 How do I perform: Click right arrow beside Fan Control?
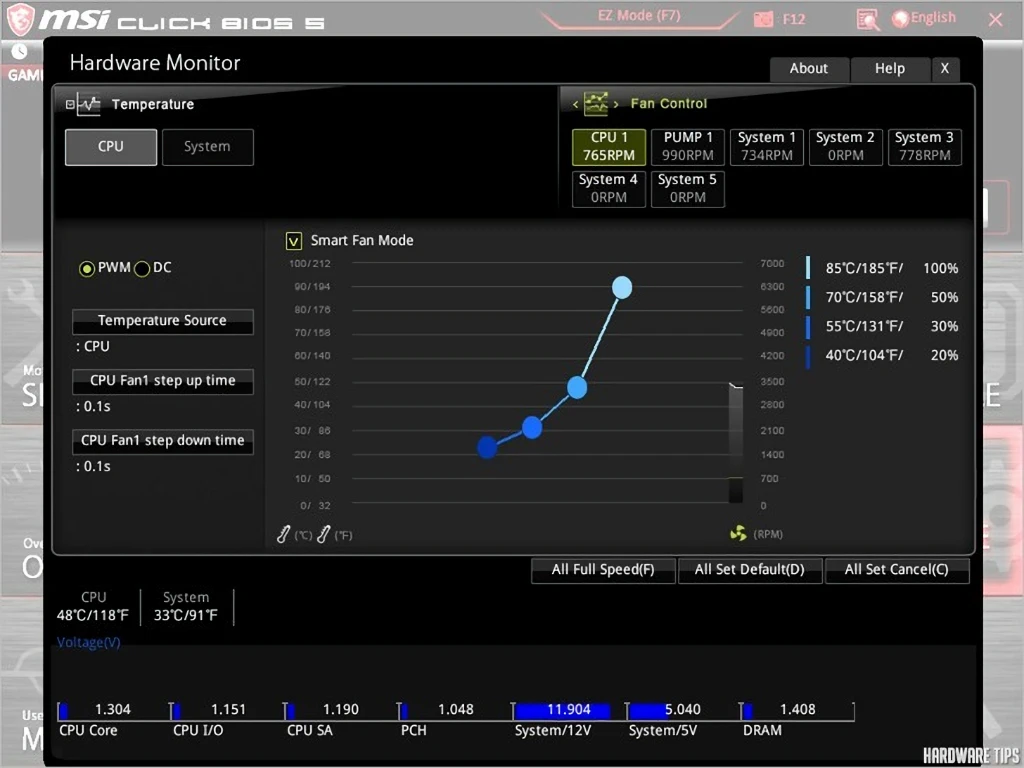click(x=616, y=104)
